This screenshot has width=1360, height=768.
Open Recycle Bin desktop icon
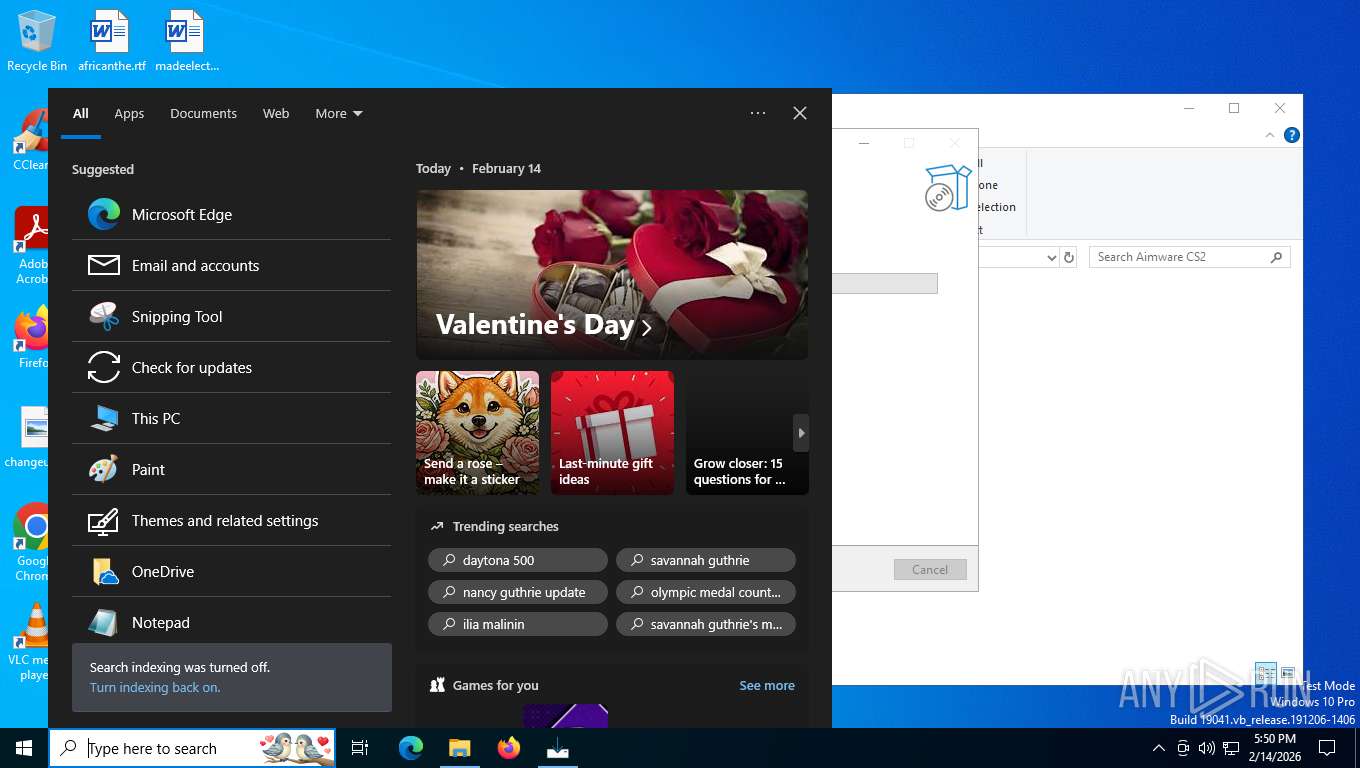click(37, 41)
